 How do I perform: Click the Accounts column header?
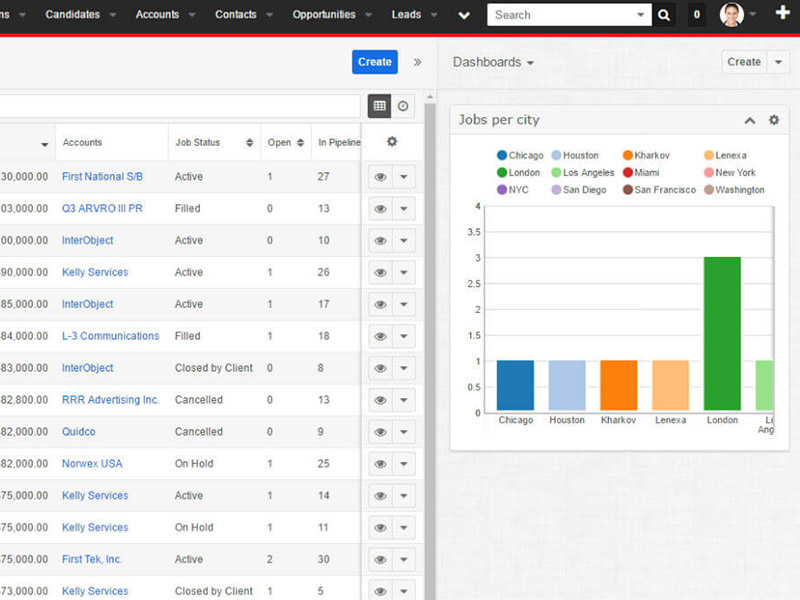82,142
